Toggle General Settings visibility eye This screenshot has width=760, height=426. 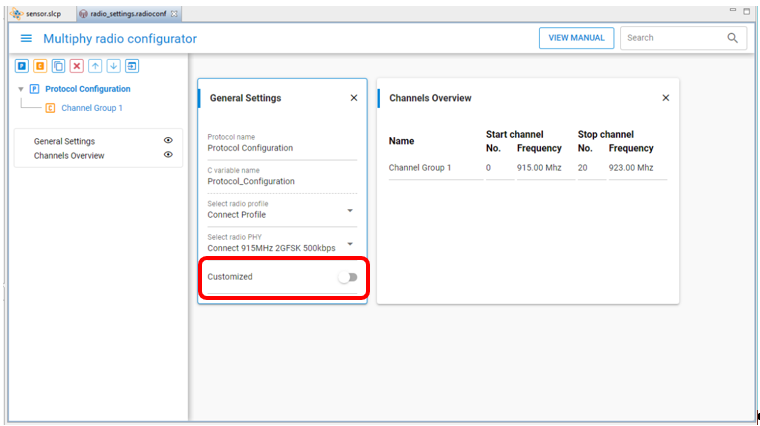(168, 141)
